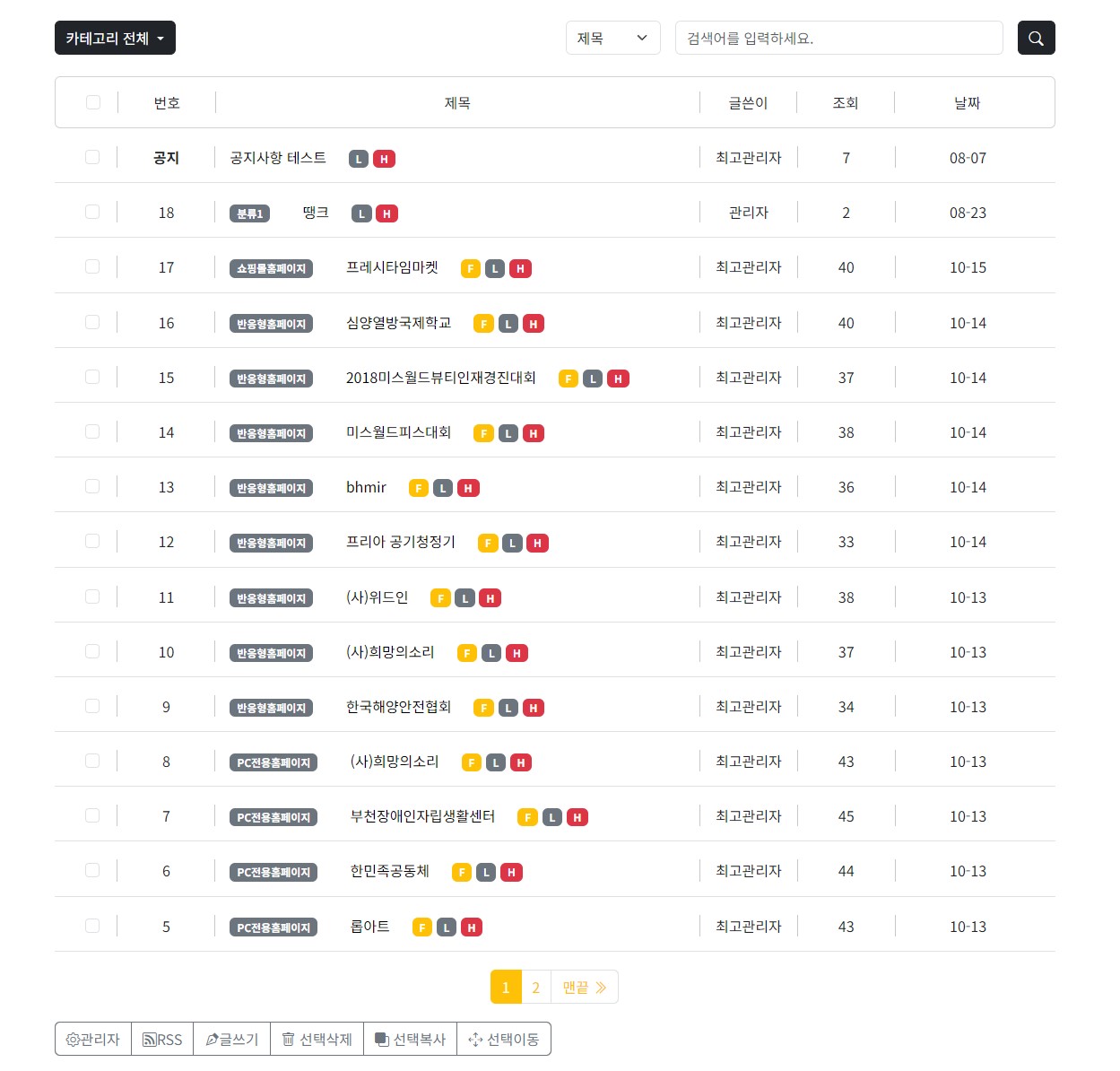Click the search keyword input field

(x=838, y=38)
